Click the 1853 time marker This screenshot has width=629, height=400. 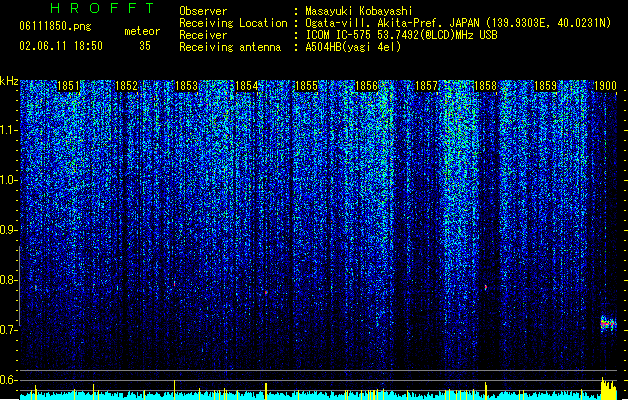(187, 86)
